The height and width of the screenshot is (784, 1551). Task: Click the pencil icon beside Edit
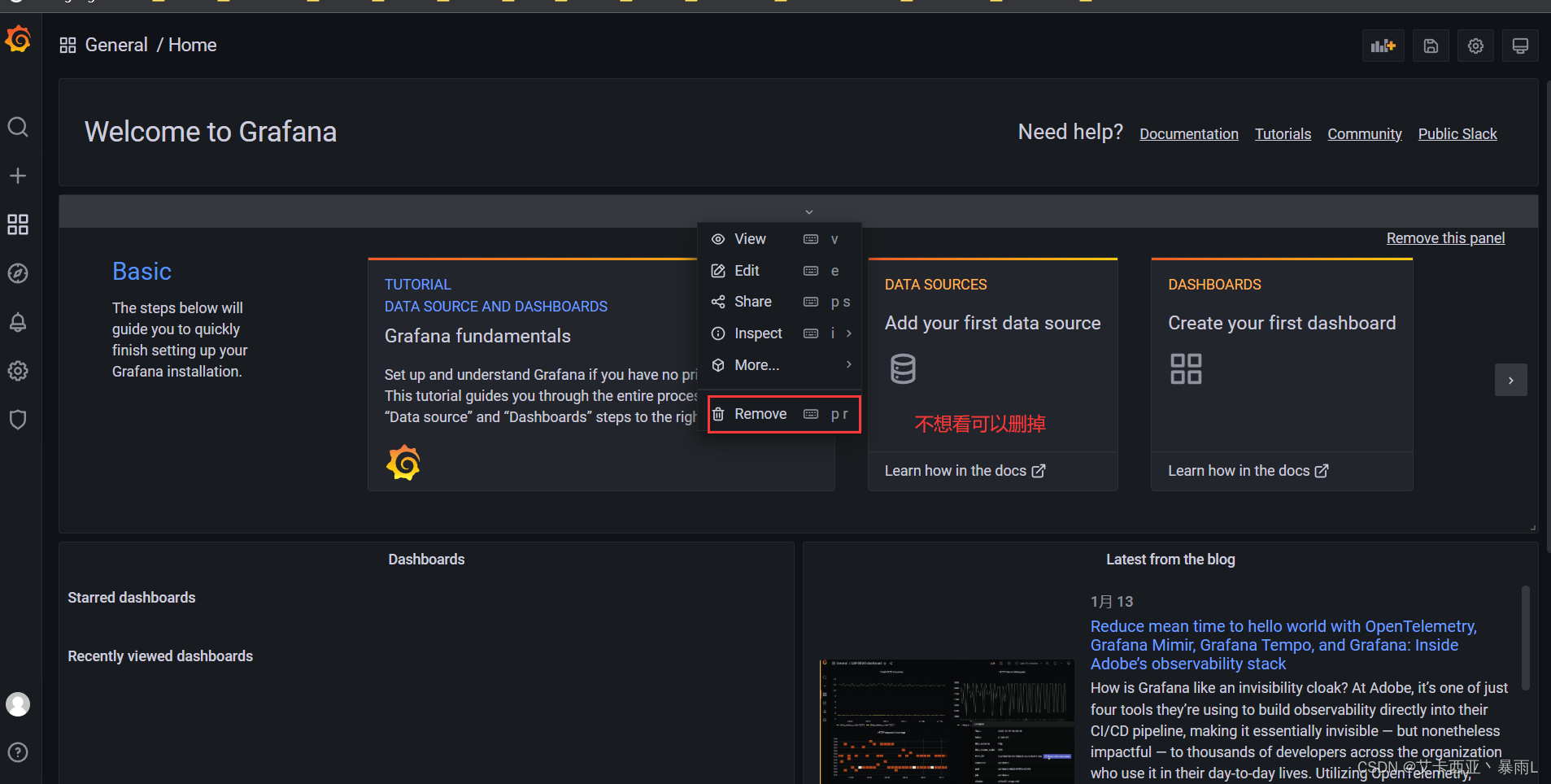718,271
